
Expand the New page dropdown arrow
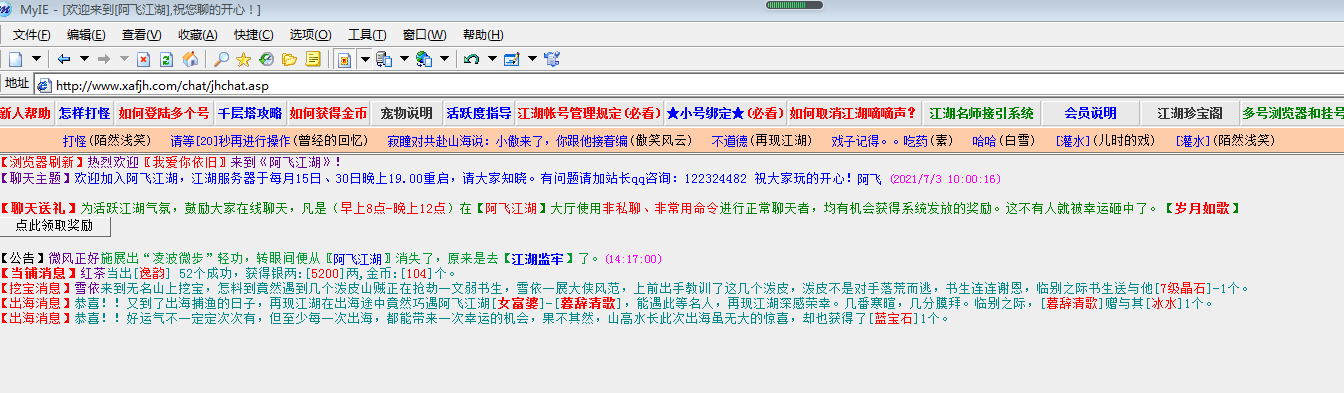pos(37,59)
